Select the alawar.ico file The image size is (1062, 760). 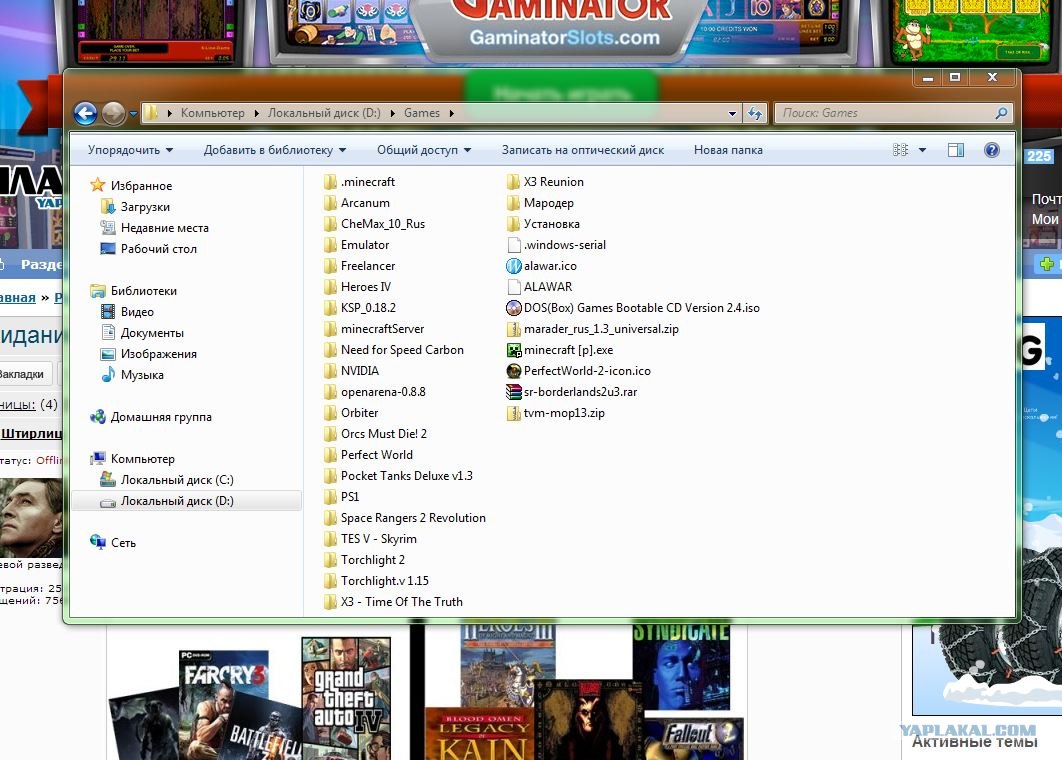point(549,266)
